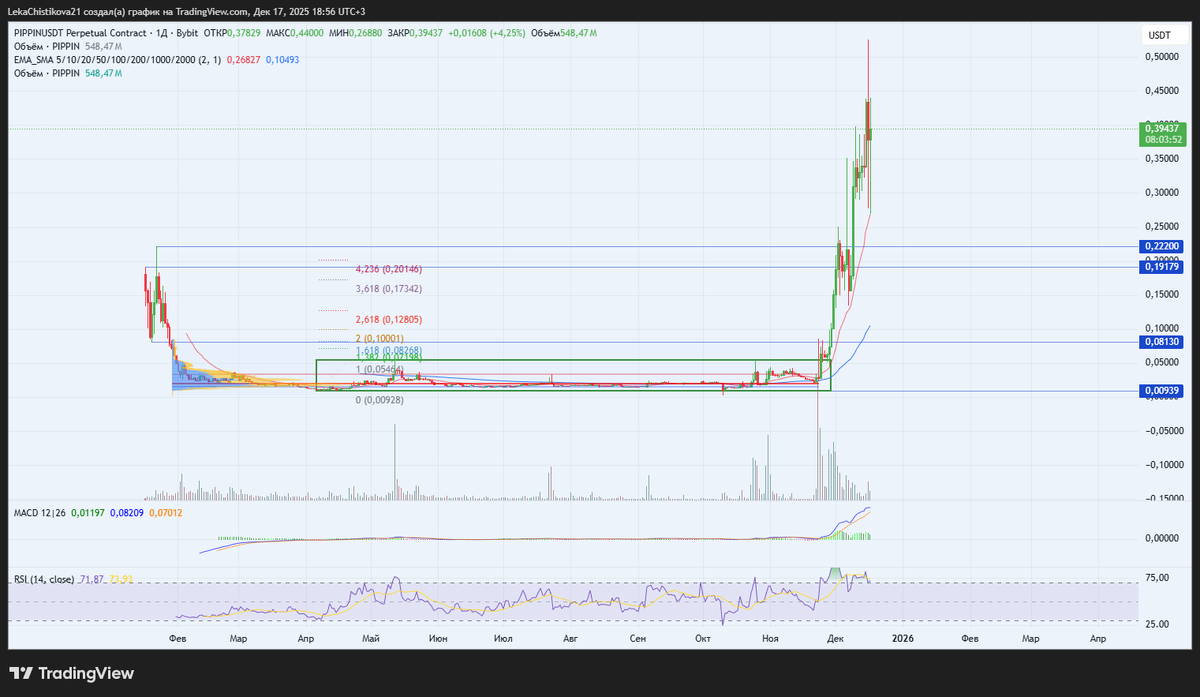
Task: Click the PIPPINUSDT Perpetual Contract symbol title
Action: pyautogui.click(x=78, y=33)
